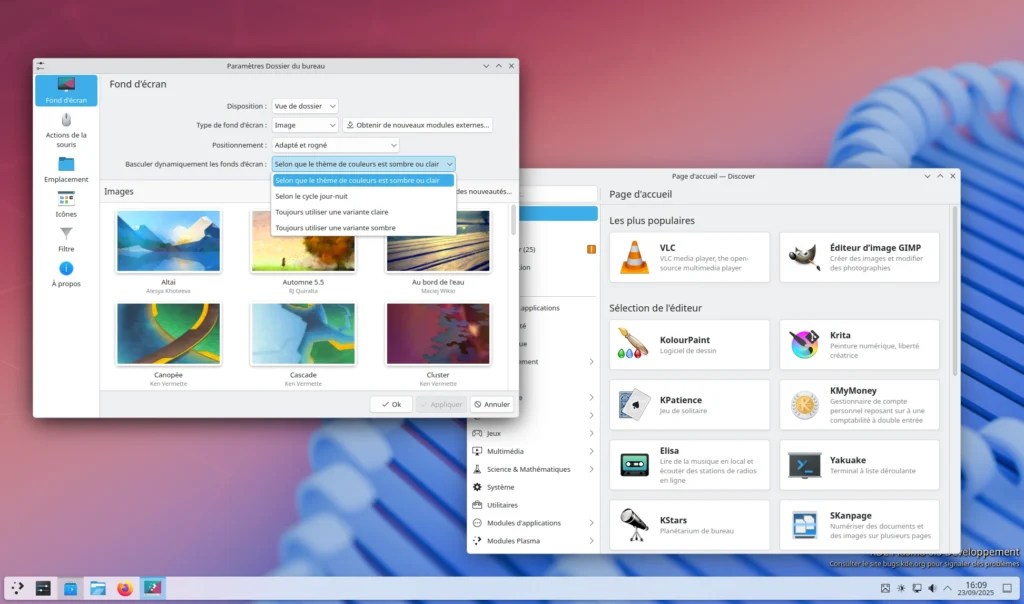
Task: Open the Icônes settings page
Action: click(66, 204)
